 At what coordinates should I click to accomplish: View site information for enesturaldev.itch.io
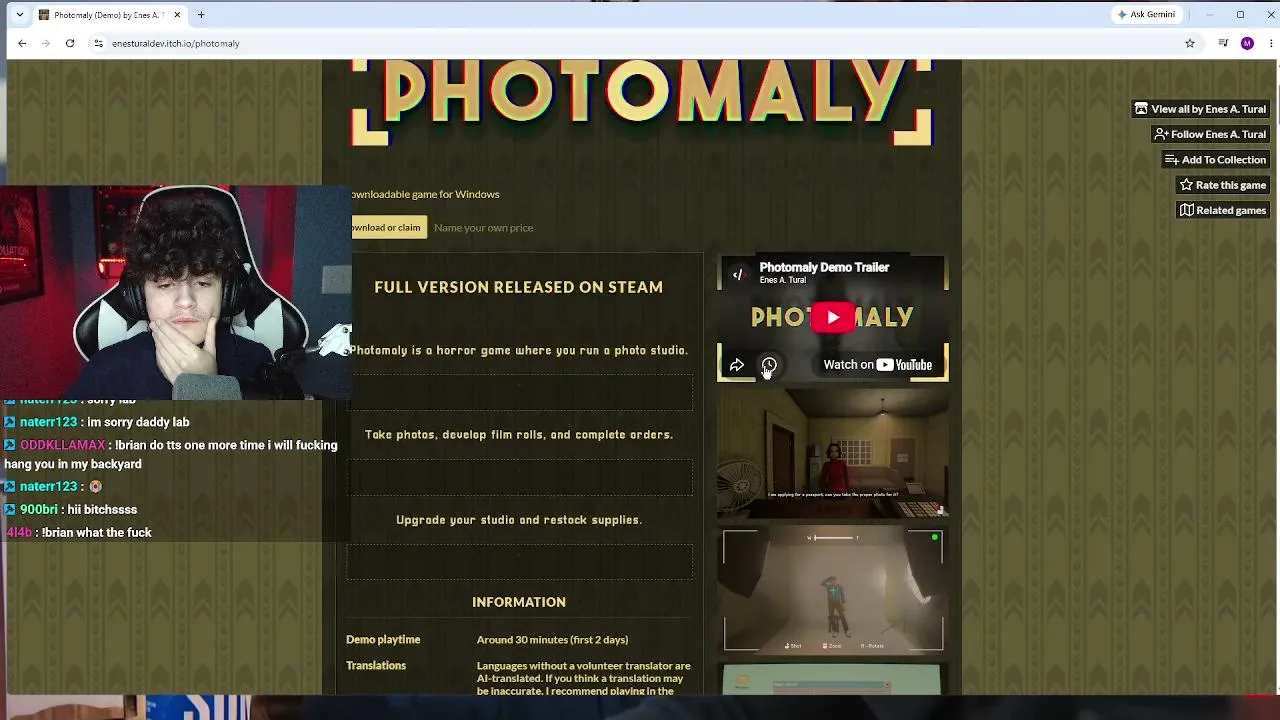point(98,43)
